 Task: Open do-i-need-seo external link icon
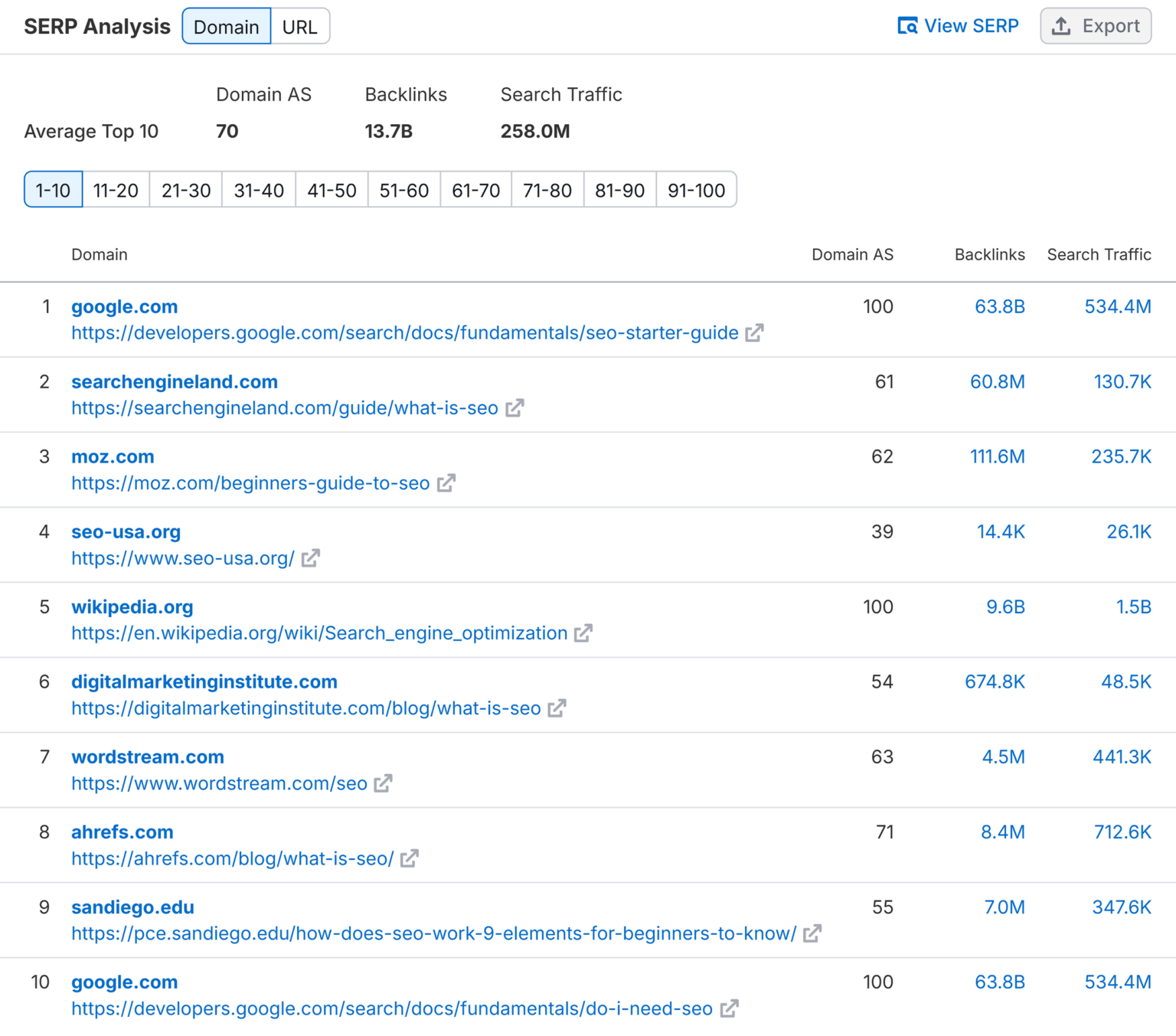[730, 1008]
